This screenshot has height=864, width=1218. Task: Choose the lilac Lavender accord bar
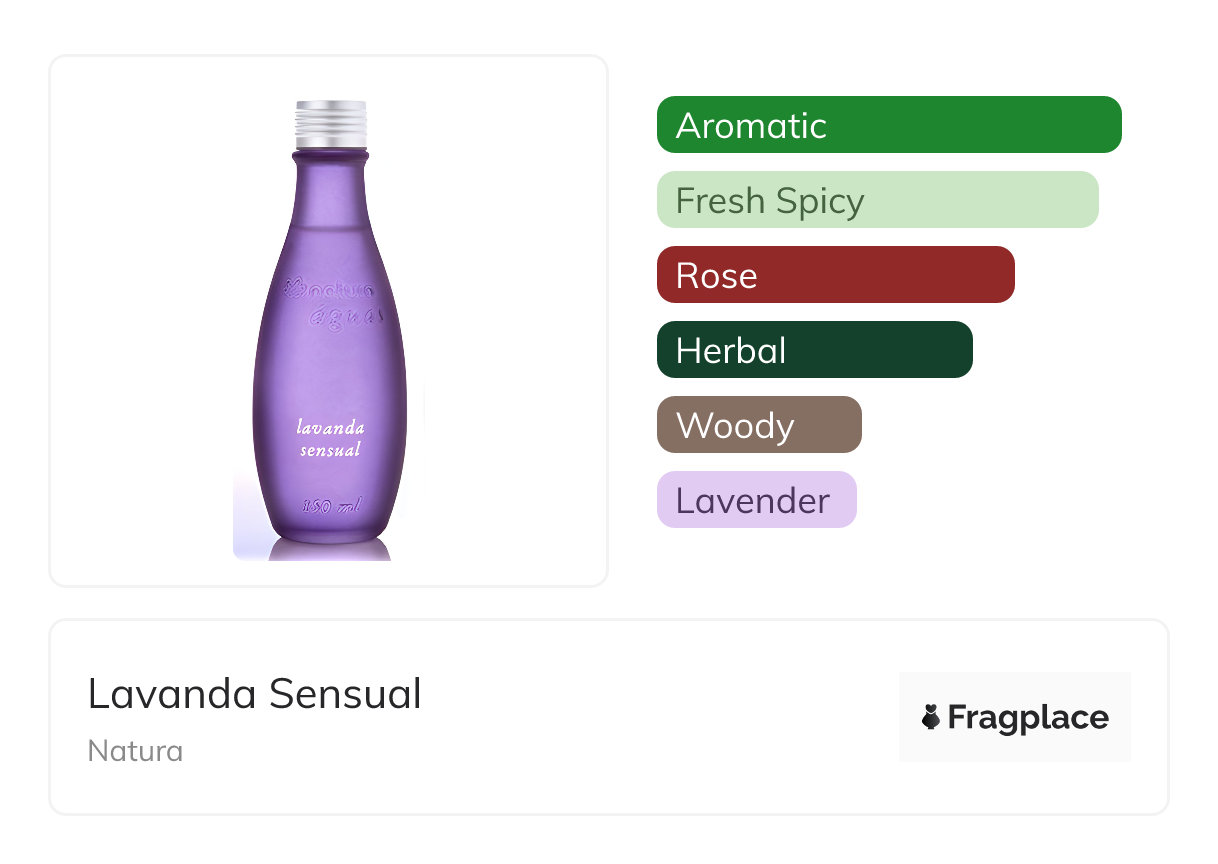click(x=756, y=500)
